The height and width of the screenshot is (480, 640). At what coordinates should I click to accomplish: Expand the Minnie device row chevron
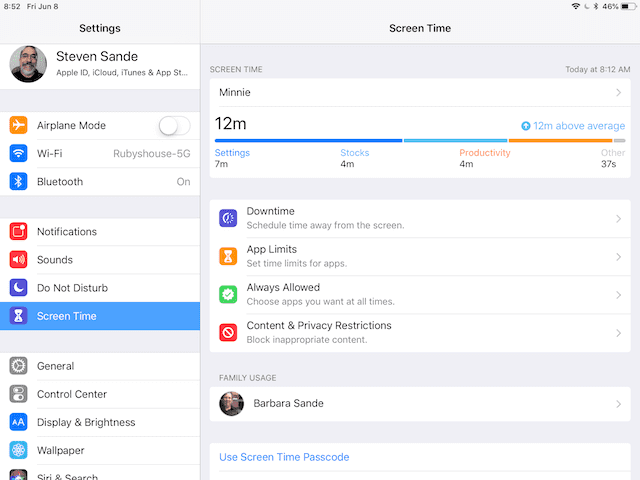[x=619, y=93]
